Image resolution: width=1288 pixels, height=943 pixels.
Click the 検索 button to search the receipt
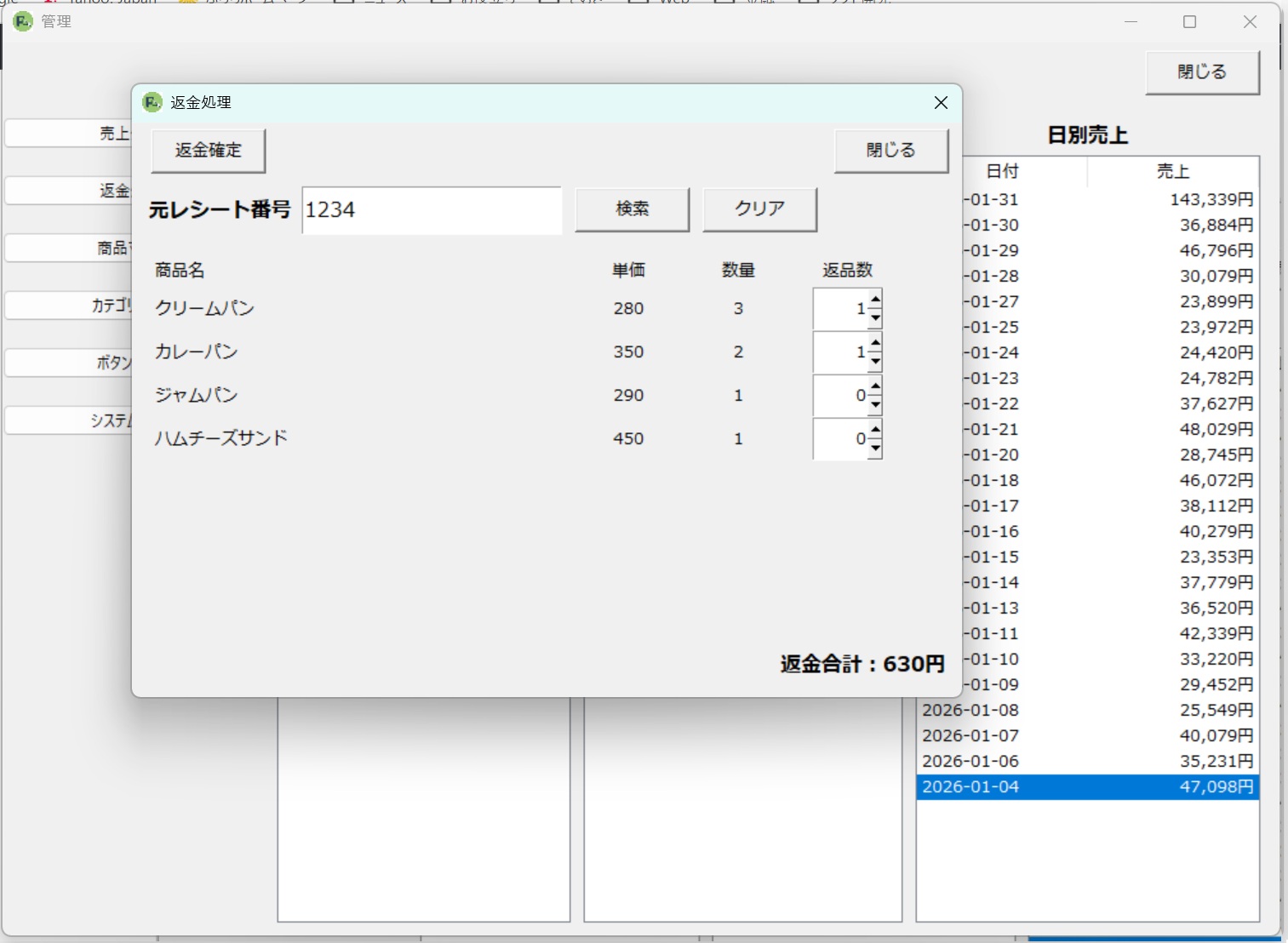click(632, 209)
